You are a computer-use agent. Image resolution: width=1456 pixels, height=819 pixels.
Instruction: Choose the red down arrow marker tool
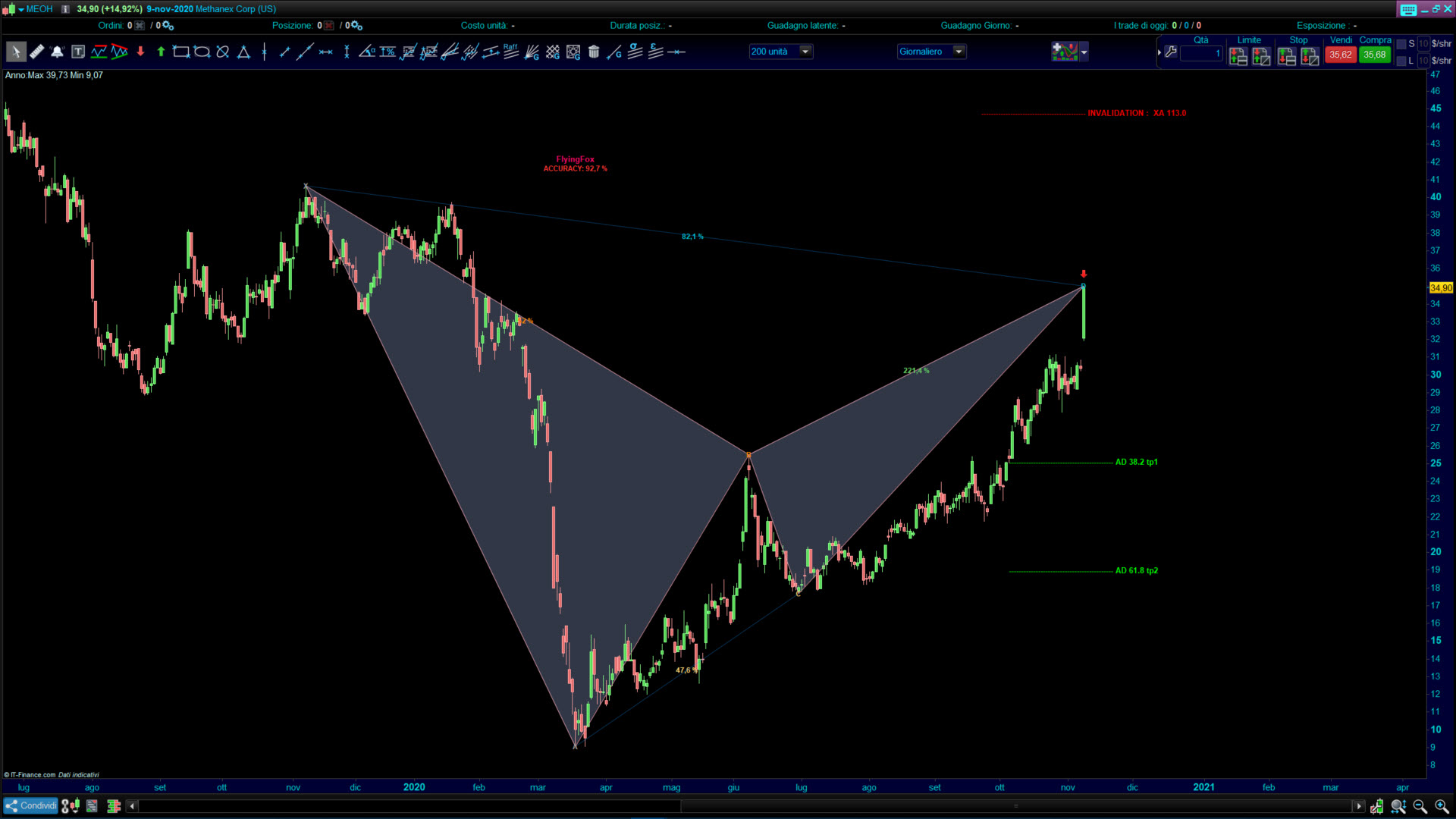coord(140,52)
